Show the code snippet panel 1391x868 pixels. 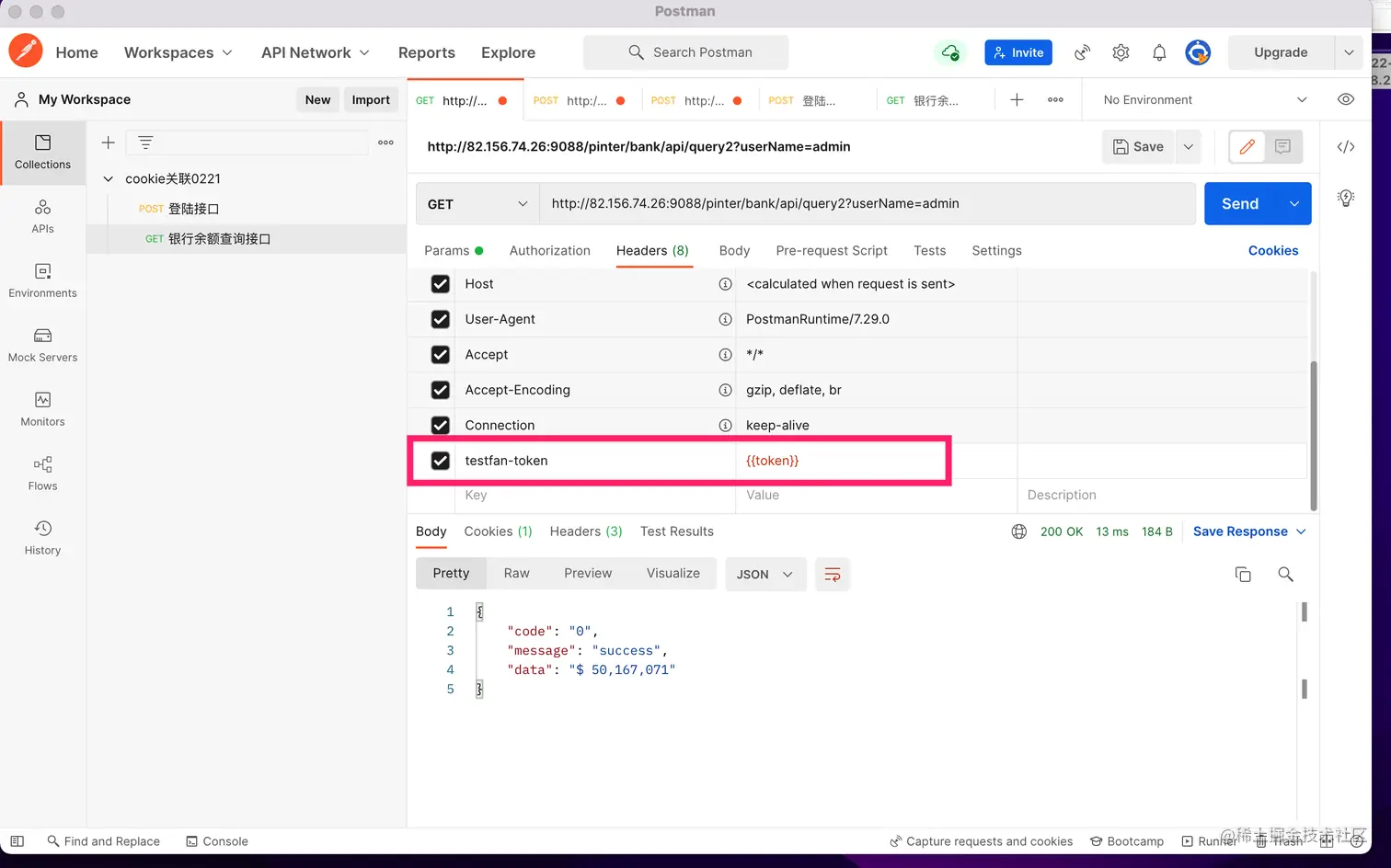[x=1346, y=147]
